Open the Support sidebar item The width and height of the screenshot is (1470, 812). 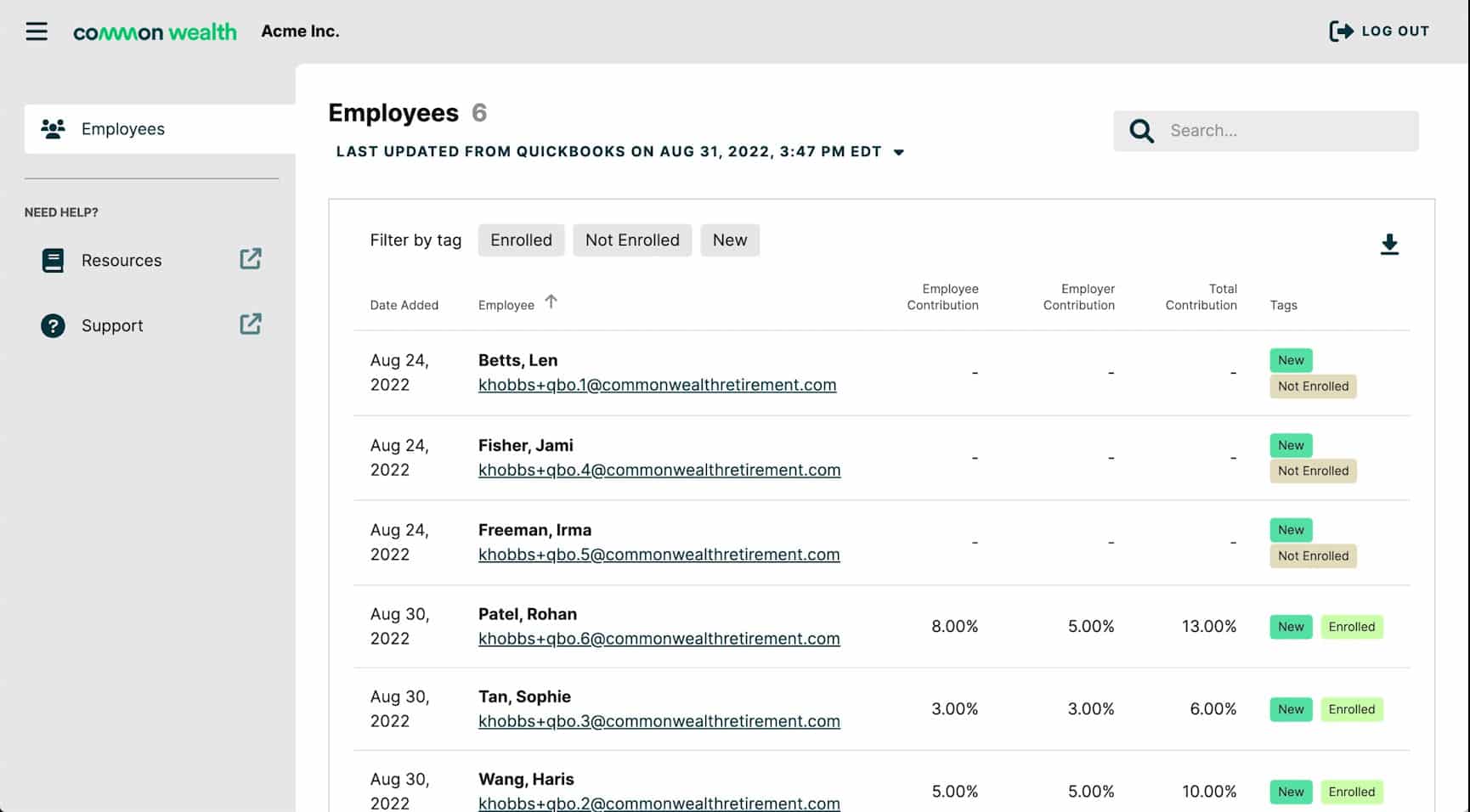tap(151, 326)
